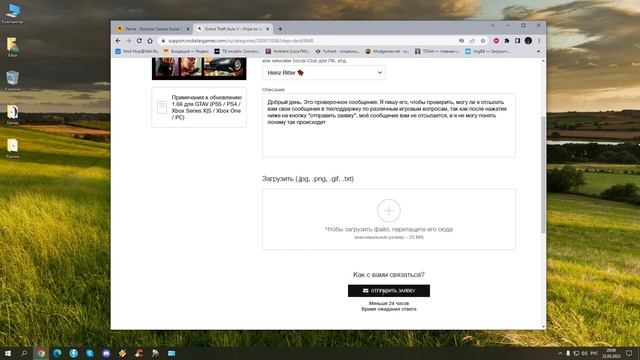Toggle the browser side panel icon

coord(517,41)
